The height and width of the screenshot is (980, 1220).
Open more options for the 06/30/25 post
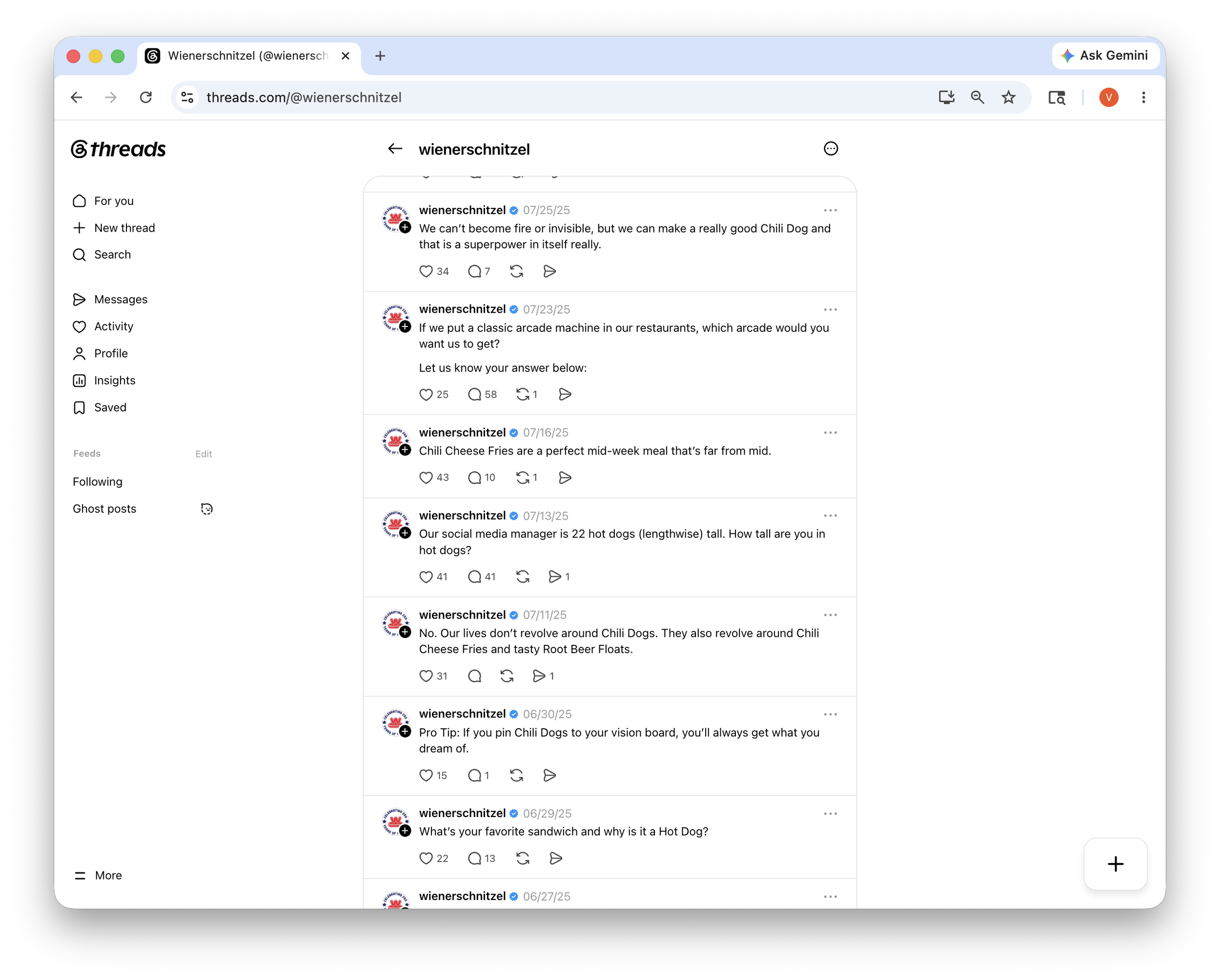pyautogui.click(x=830, y=714)
